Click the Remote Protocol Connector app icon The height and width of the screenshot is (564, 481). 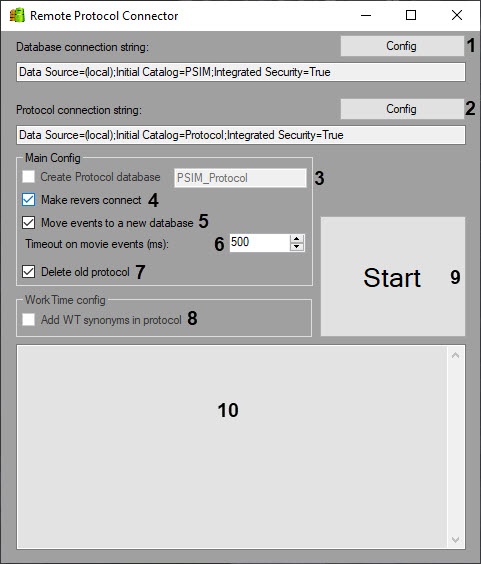tap(17, 15)
